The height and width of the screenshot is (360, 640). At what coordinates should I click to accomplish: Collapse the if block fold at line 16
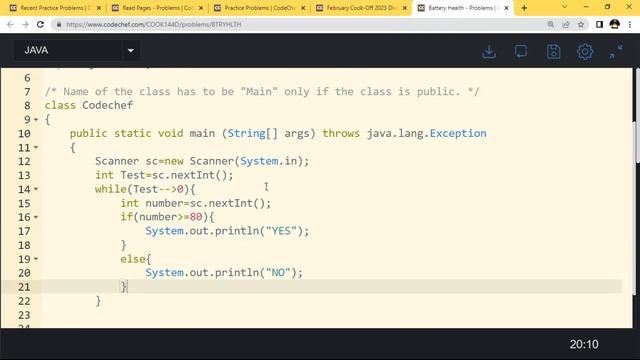point(36,217)
